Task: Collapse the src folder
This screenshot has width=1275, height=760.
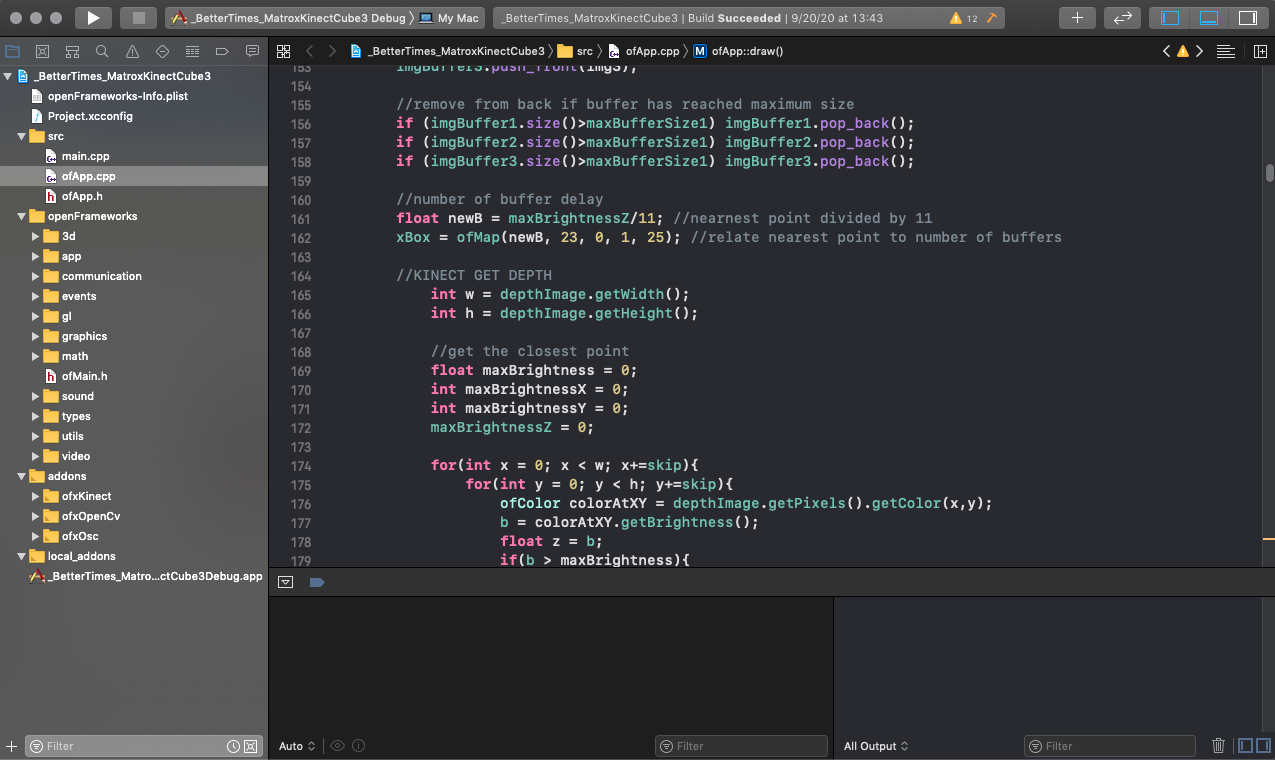Action: point(21,136)
